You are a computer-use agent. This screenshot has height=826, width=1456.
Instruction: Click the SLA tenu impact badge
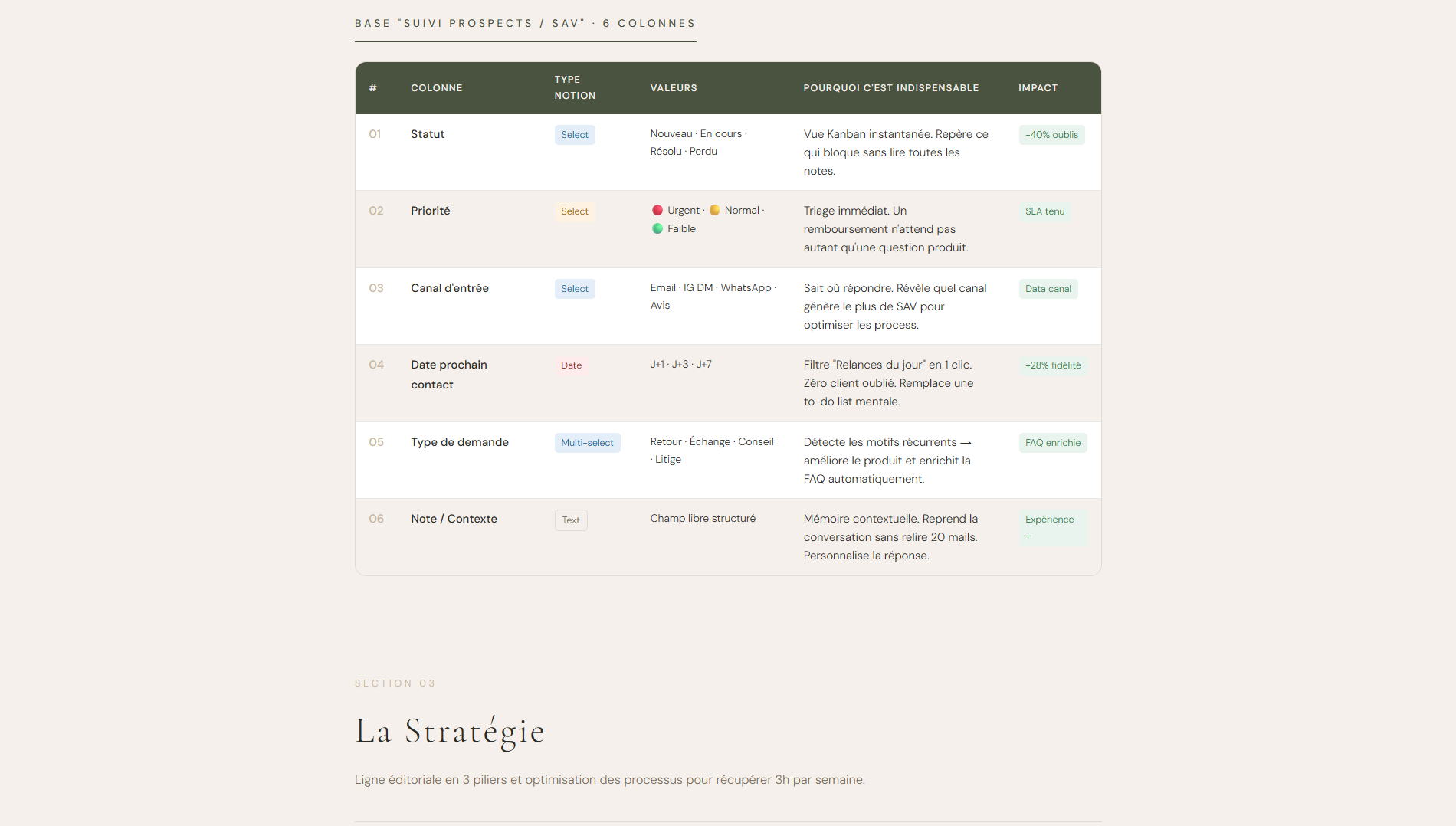(x=1044, y=211)
